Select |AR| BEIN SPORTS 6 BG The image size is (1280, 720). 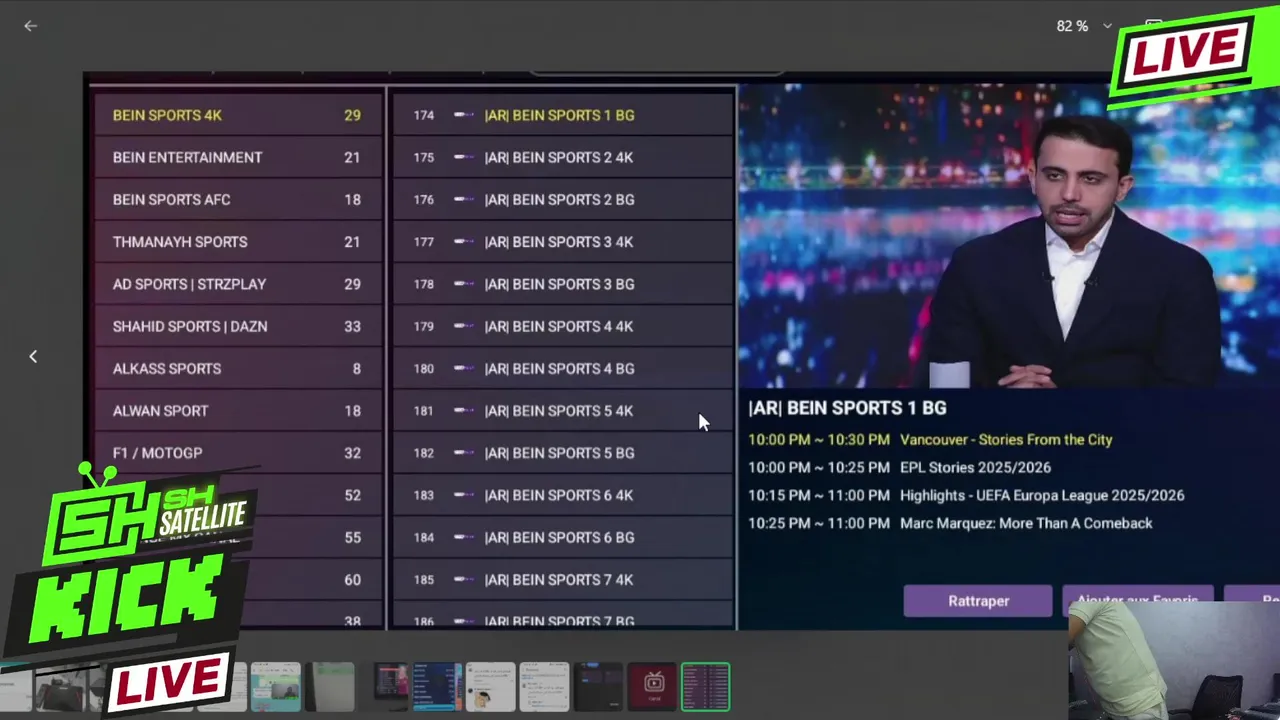[x=563, y=537]
